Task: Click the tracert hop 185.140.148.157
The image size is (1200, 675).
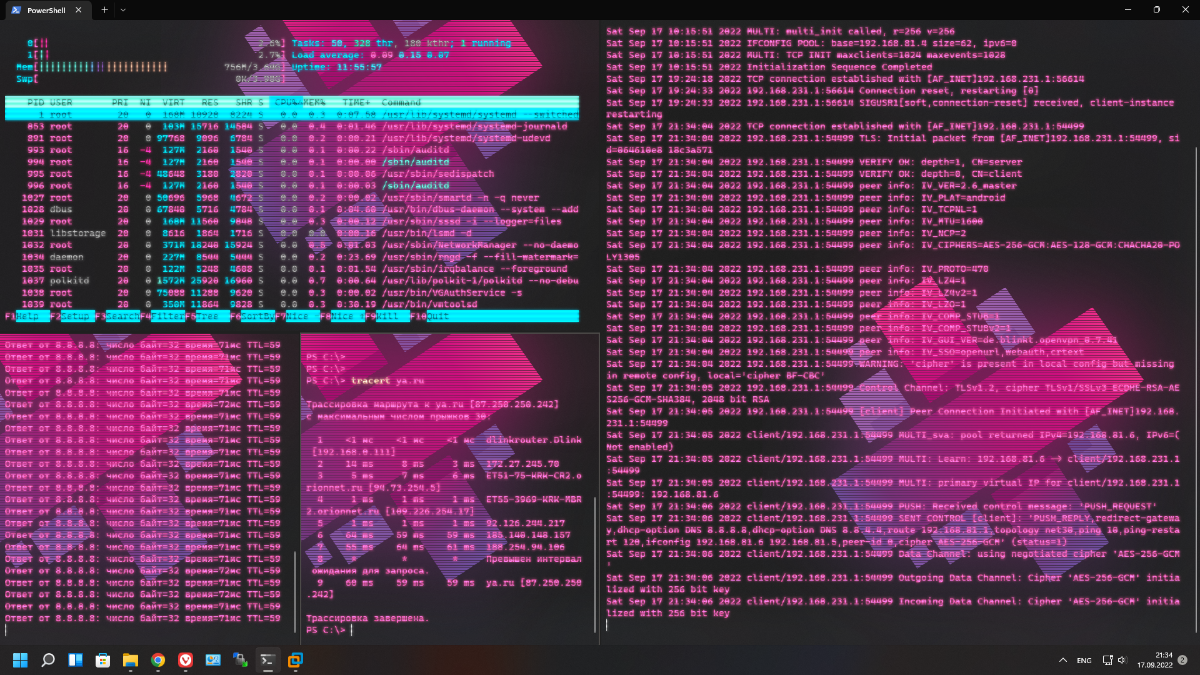Action: point(528,535)
